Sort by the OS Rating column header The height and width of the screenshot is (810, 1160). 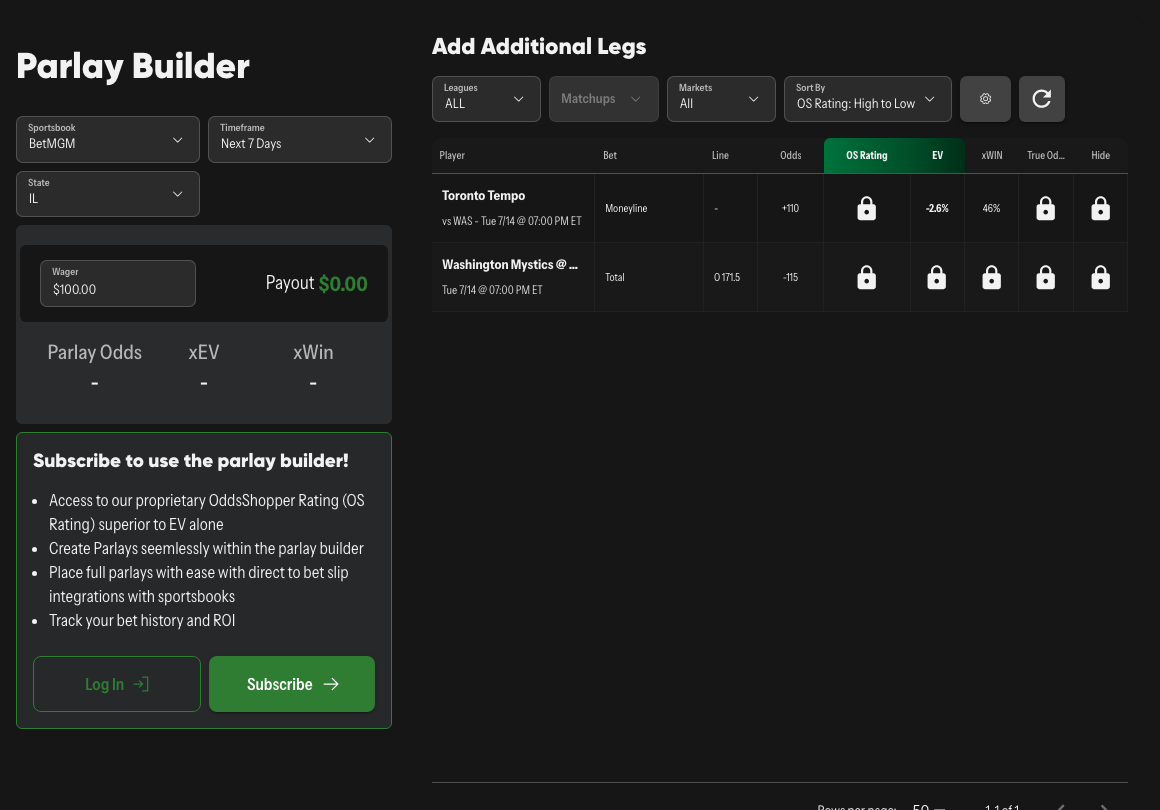[x=866, y=155]
